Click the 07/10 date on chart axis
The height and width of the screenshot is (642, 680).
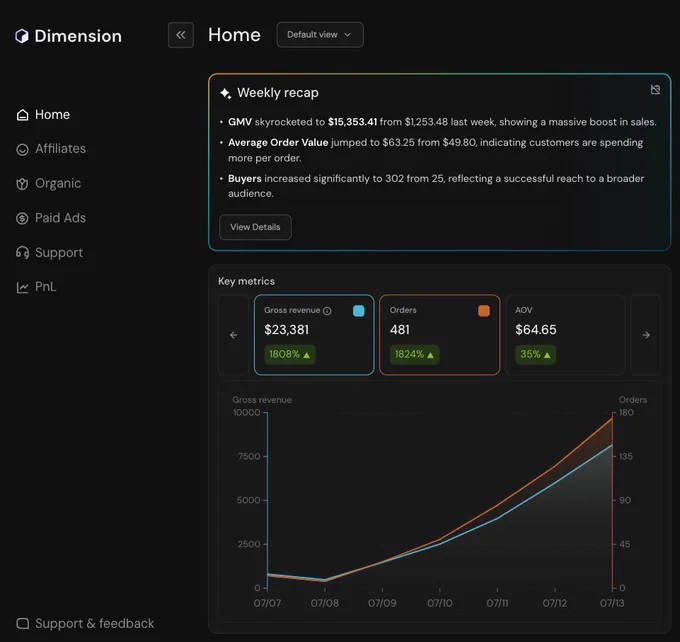(440, 603)
